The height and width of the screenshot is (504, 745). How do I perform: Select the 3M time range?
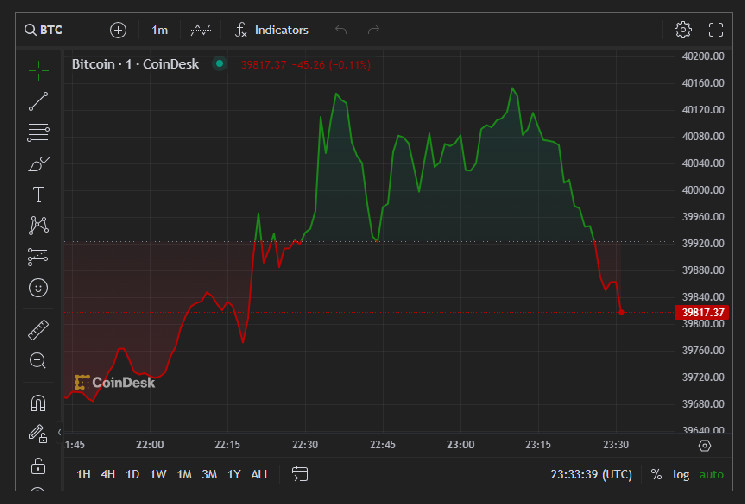coord(209,474)
